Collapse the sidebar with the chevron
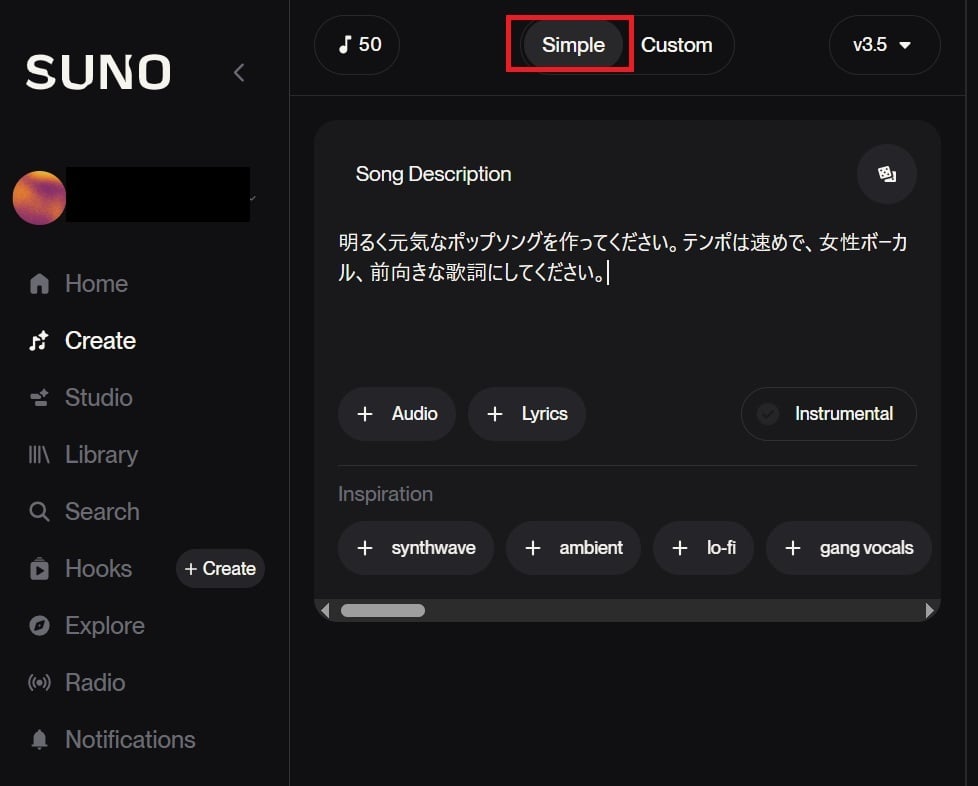The image size is (978, 786). click(x=239, y=72)
